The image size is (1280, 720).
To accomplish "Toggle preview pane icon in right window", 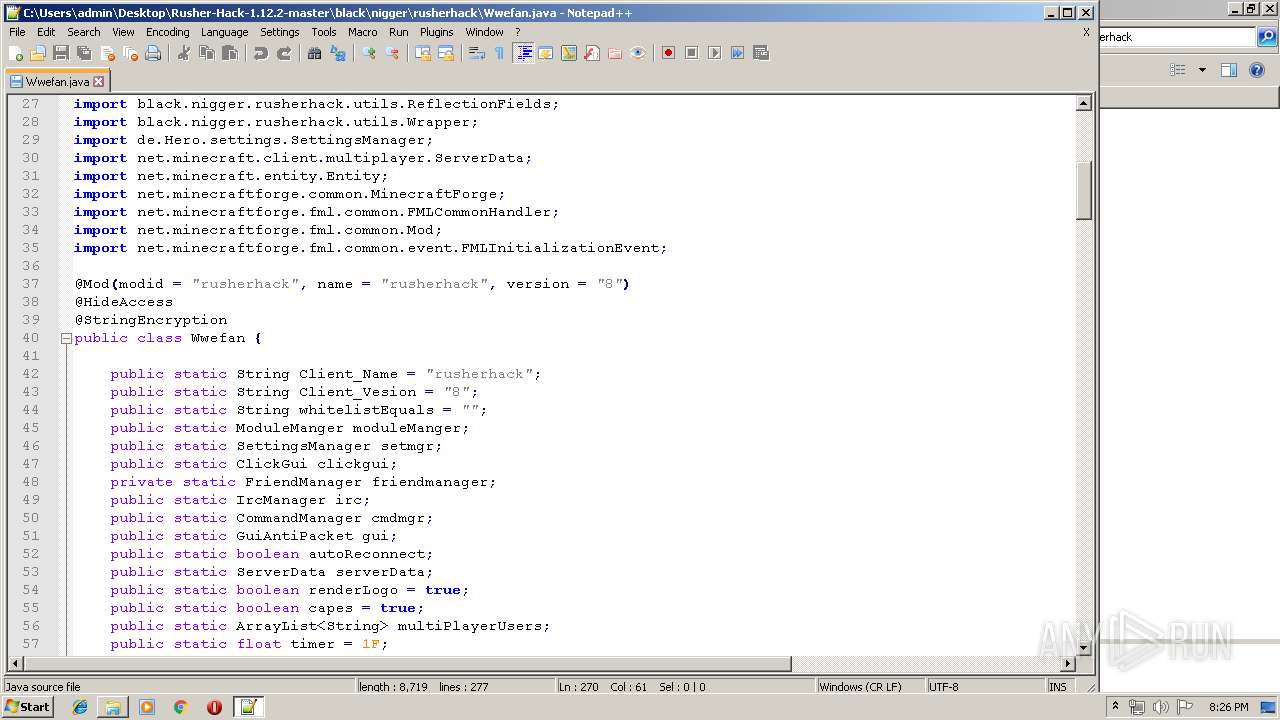I will tap(1229, 70).
